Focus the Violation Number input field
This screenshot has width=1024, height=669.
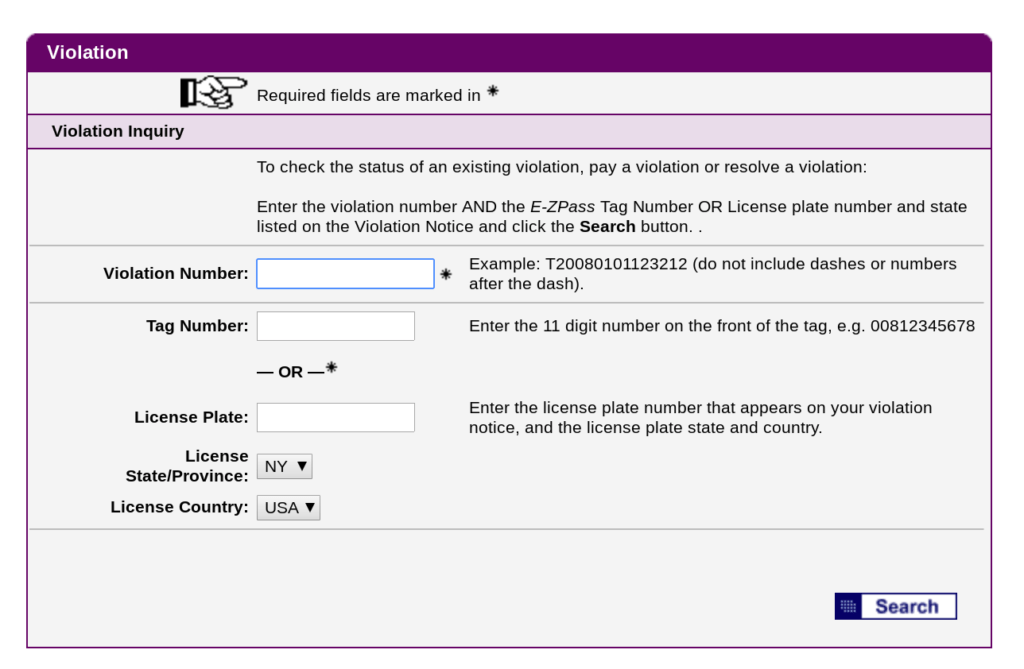click(x=345, y=274)
